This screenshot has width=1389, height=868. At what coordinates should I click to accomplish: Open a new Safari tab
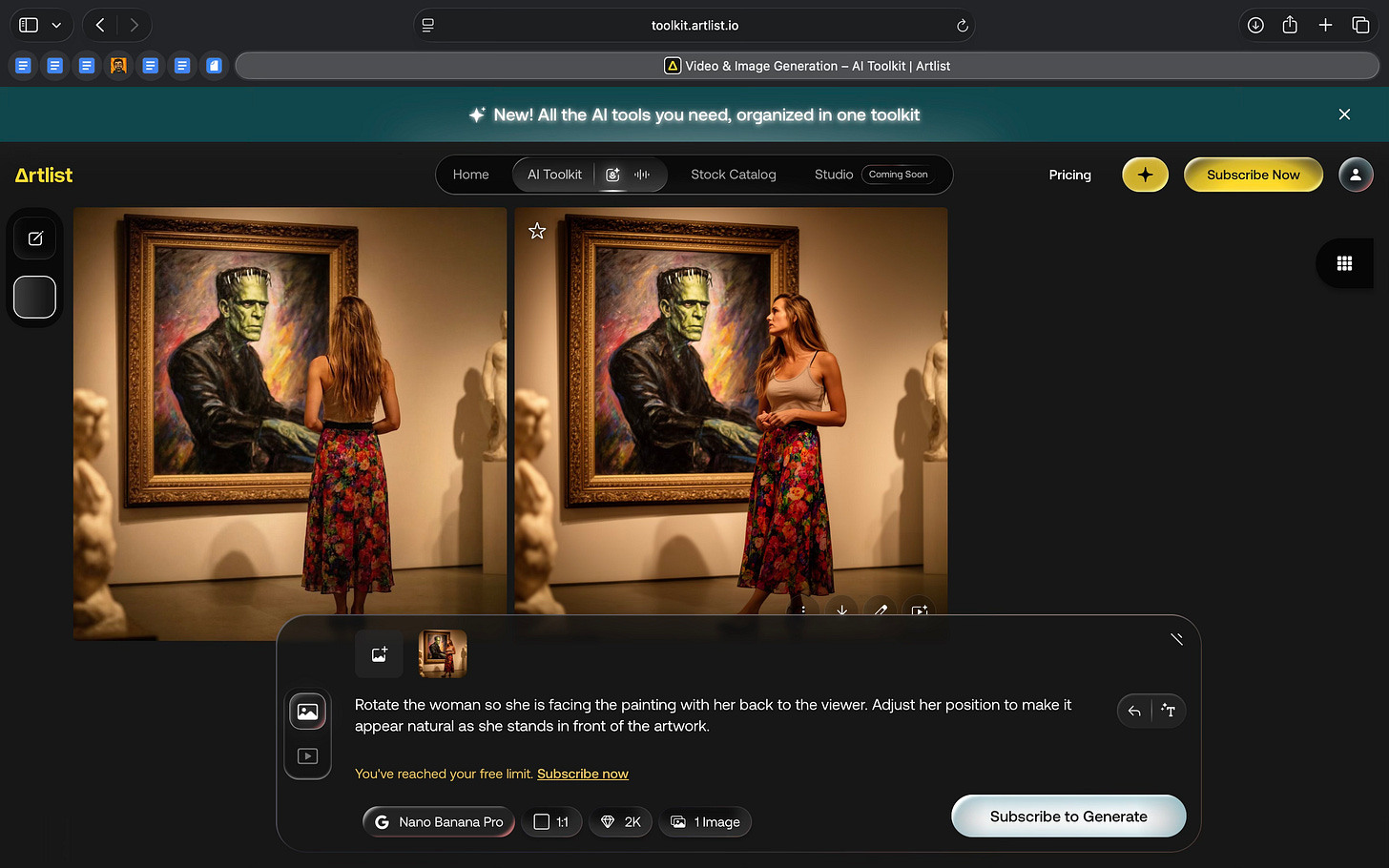pos(1325,26)
